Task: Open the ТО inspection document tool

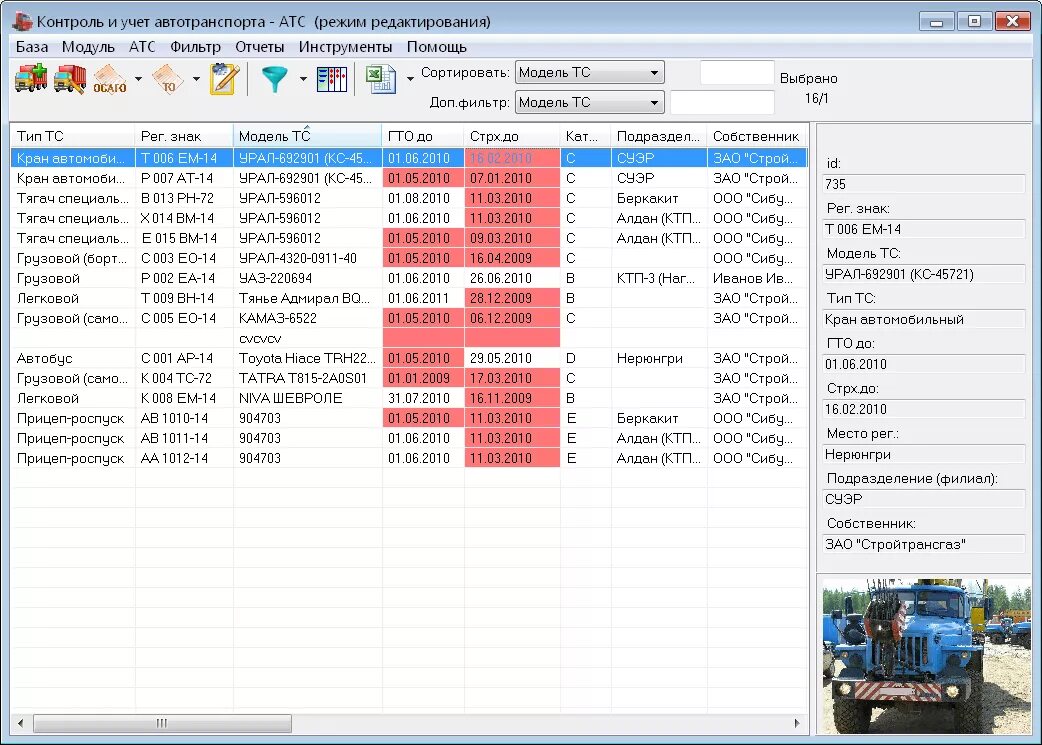Action: [x=168, y=78]
